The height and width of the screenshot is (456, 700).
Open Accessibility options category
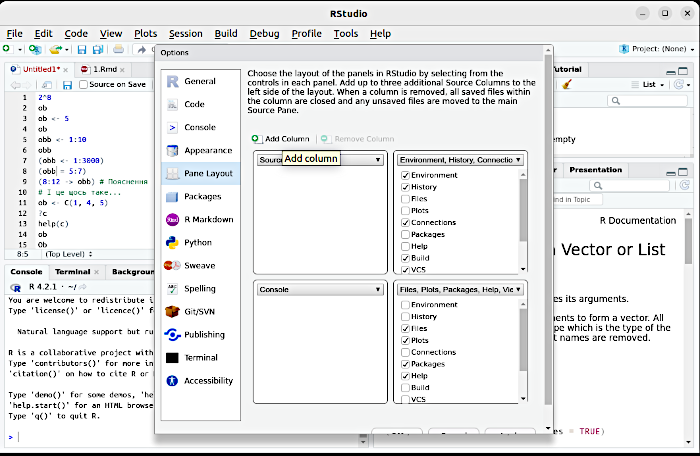pyautogui.click(x=200, y=381)
